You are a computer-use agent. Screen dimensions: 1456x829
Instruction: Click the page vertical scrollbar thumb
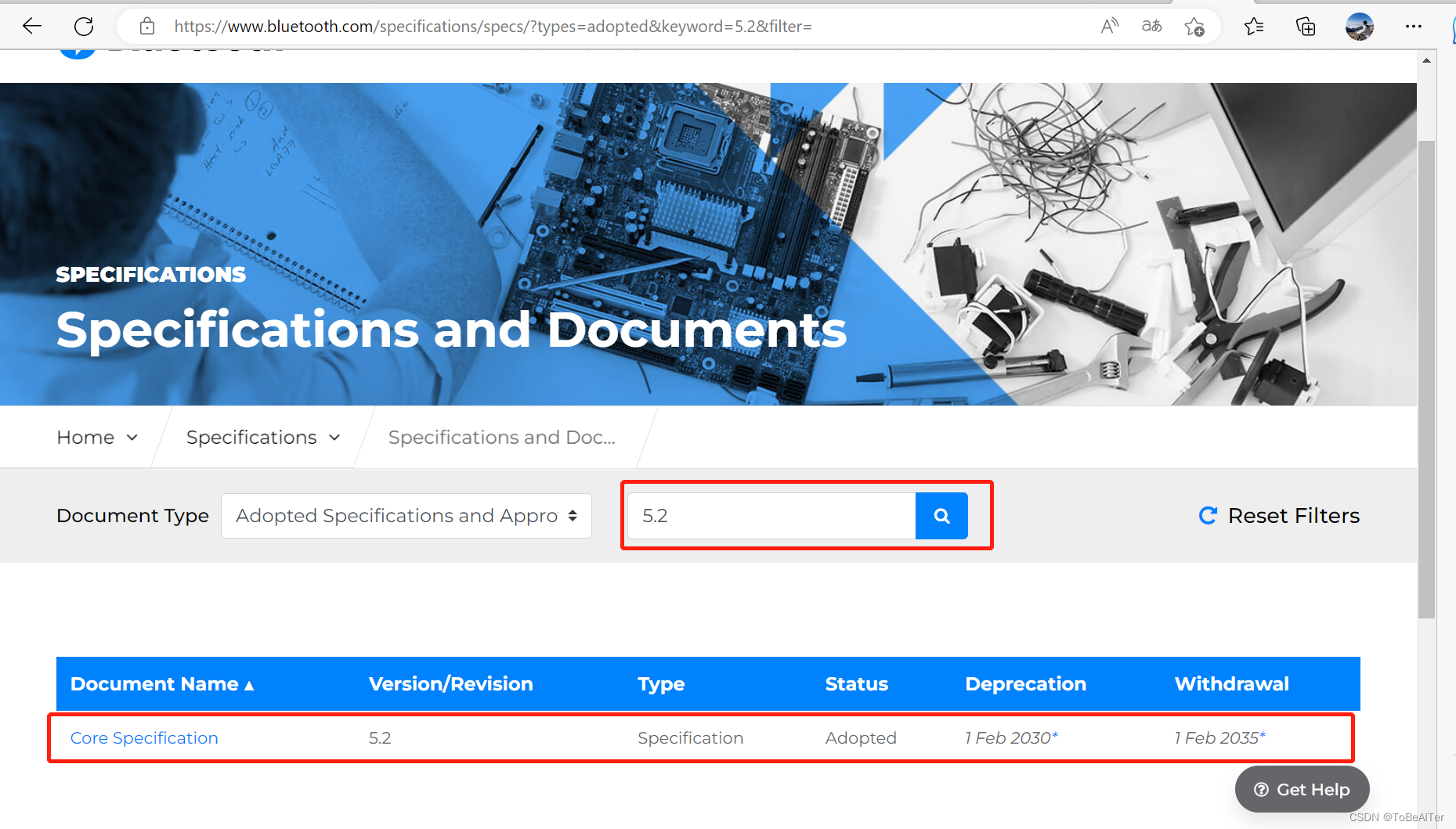coord(1427,380)
